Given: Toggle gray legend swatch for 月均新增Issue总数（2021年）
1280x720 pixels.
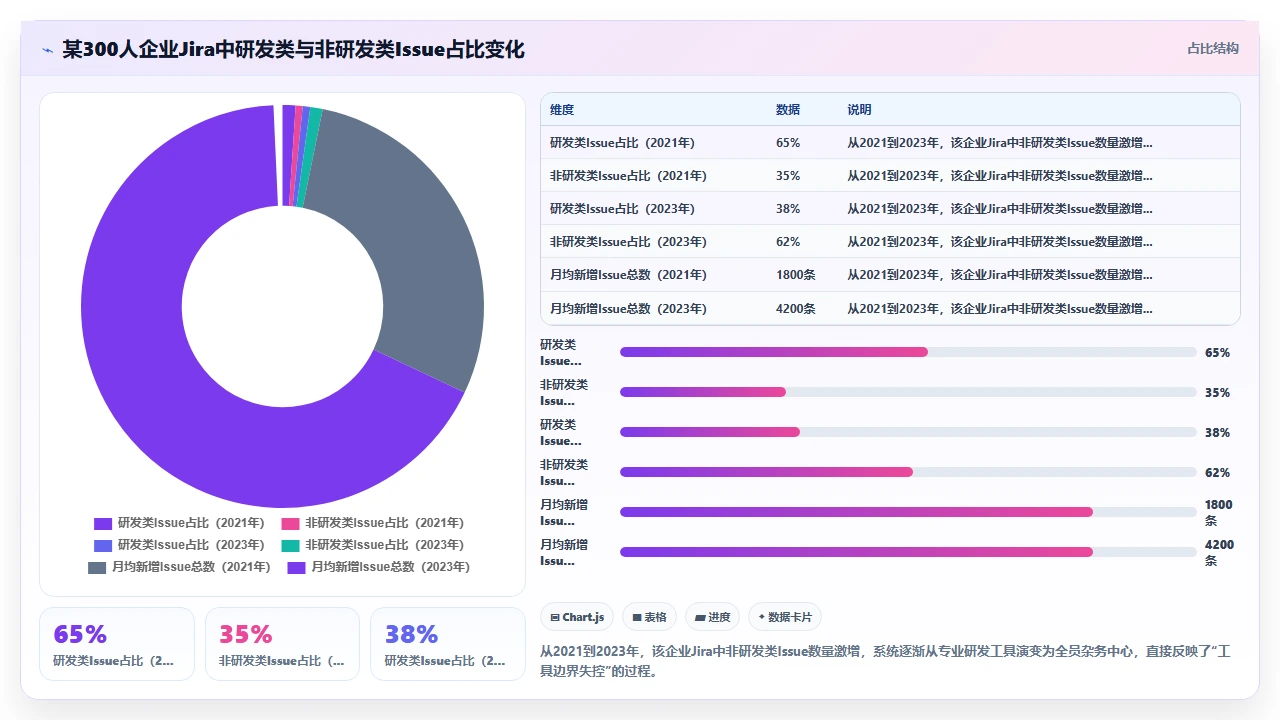Looking at the screenshot, I should point(97,567).
